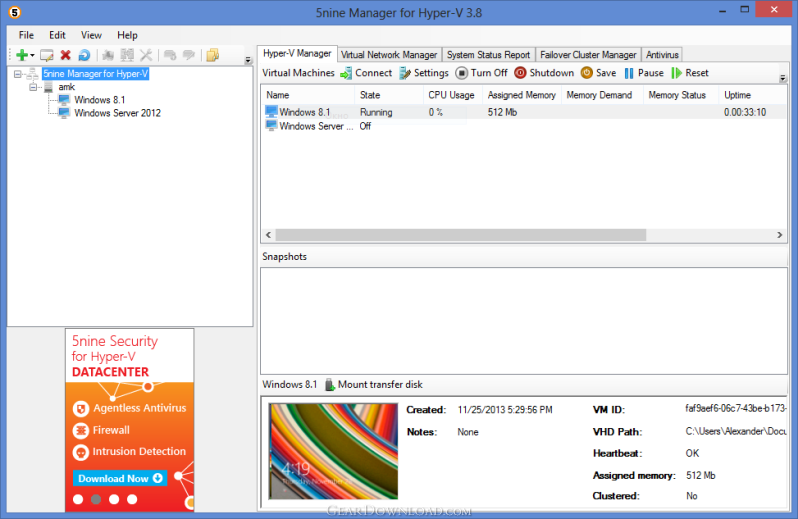Click the amk server icon in tree

(x=48, y=87)
